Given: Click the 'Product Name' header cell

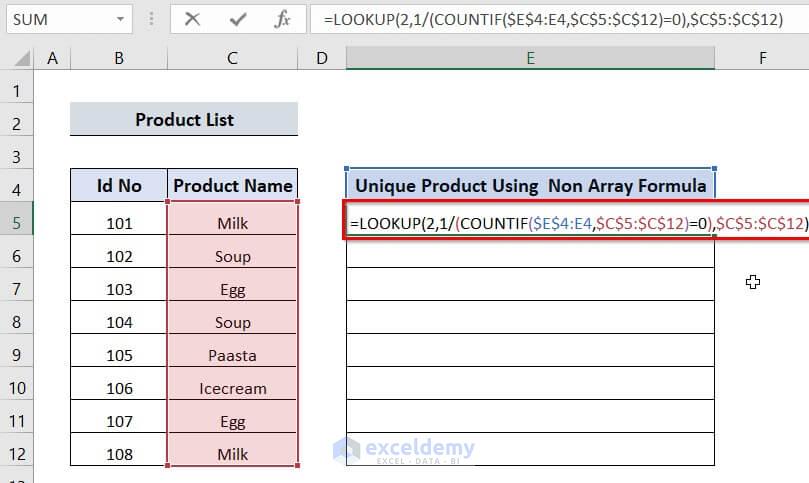Looking at the screenshot, I should 233,185.
